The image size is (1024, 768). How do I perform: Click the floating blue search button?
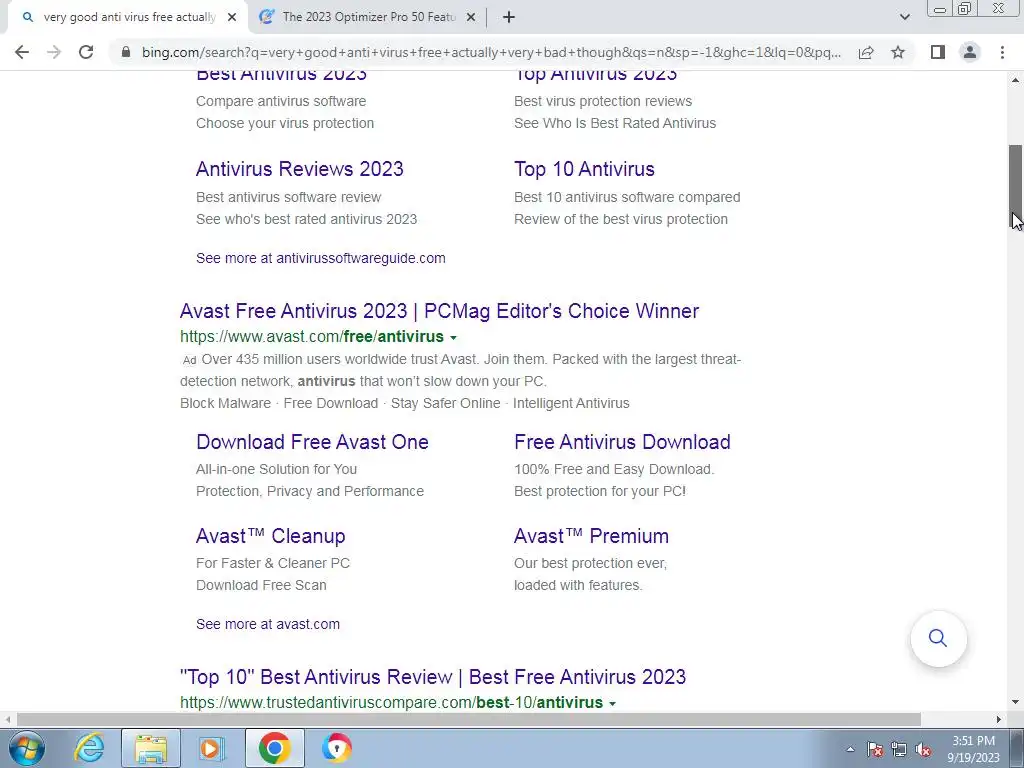tap(938, 638)
